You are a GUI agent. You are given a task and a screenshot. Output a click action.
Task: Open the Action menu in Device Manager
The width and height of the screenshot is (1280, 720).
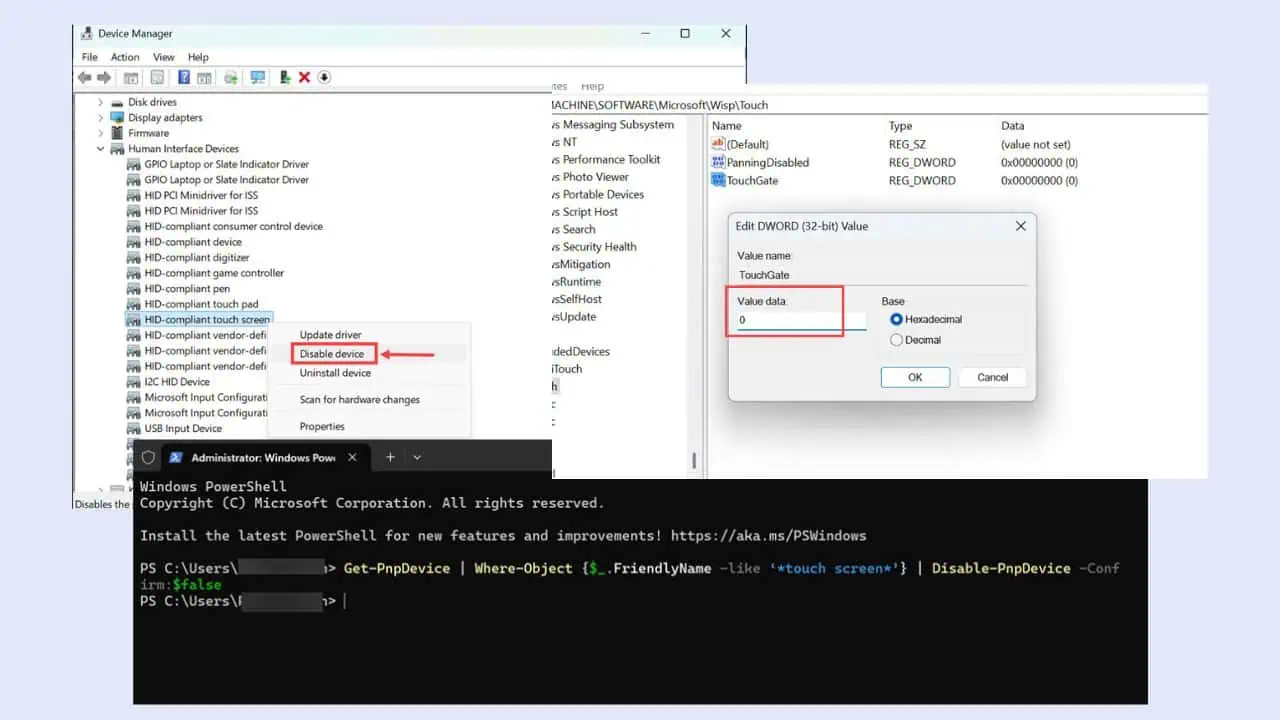tap(125, 57)
